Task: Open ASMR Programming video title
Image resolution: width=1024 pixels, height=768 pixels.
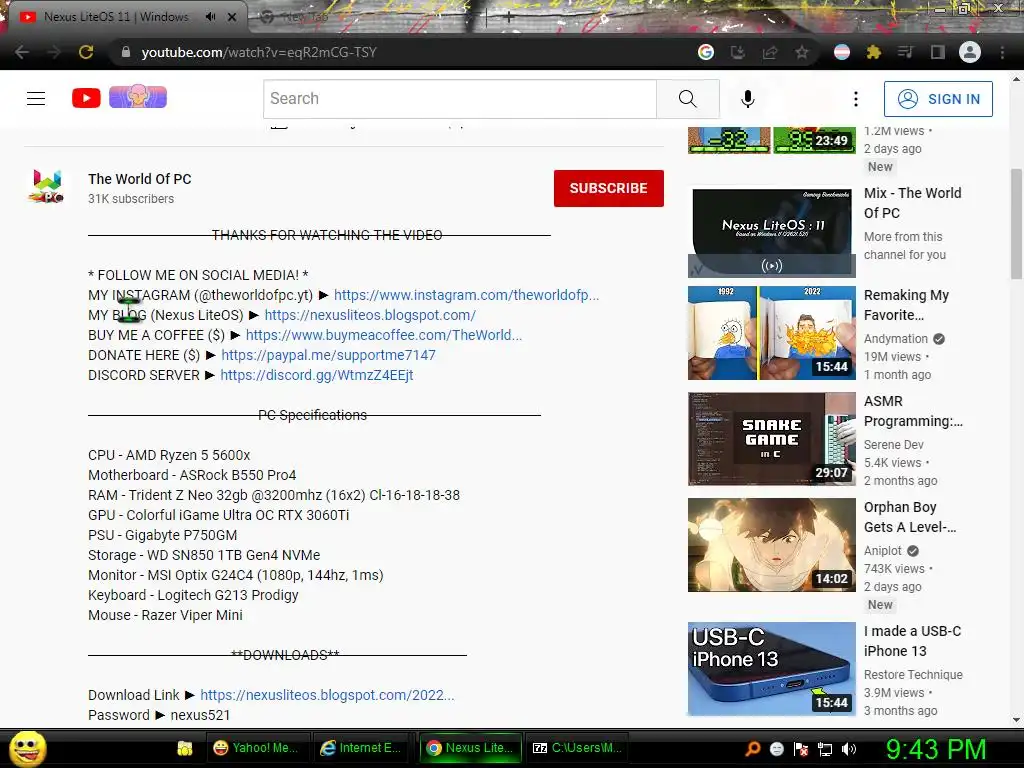Action: click(913, 411)
